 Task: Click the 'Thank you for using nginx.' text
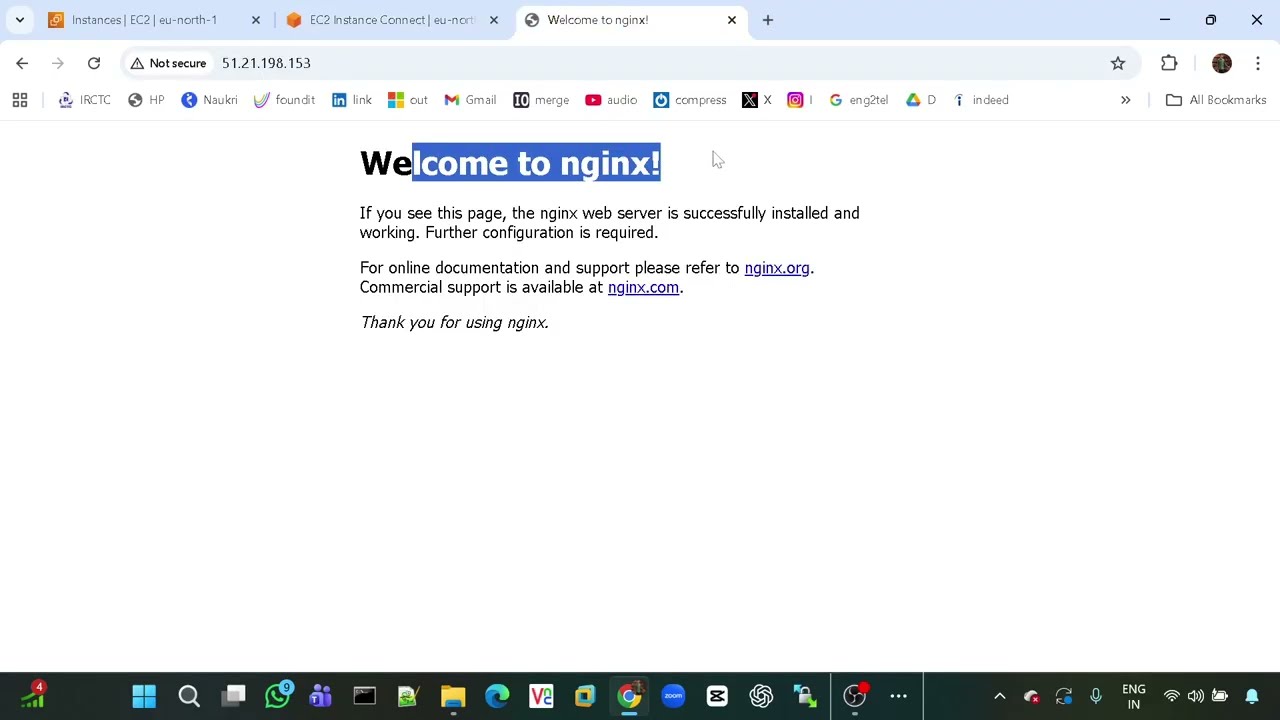click(x=454, y=322)
